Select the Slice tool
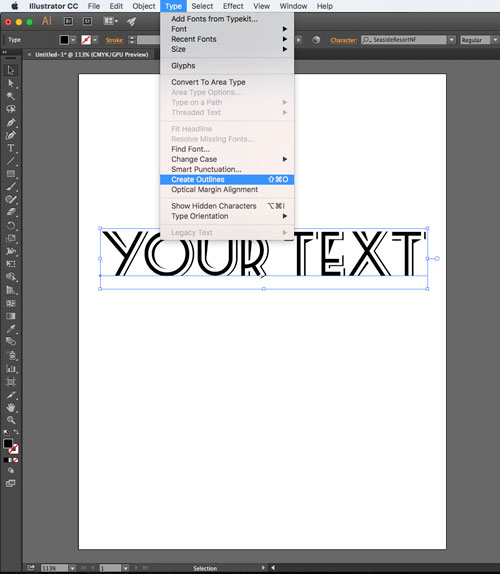500x574 pixels. pos(11,395)
